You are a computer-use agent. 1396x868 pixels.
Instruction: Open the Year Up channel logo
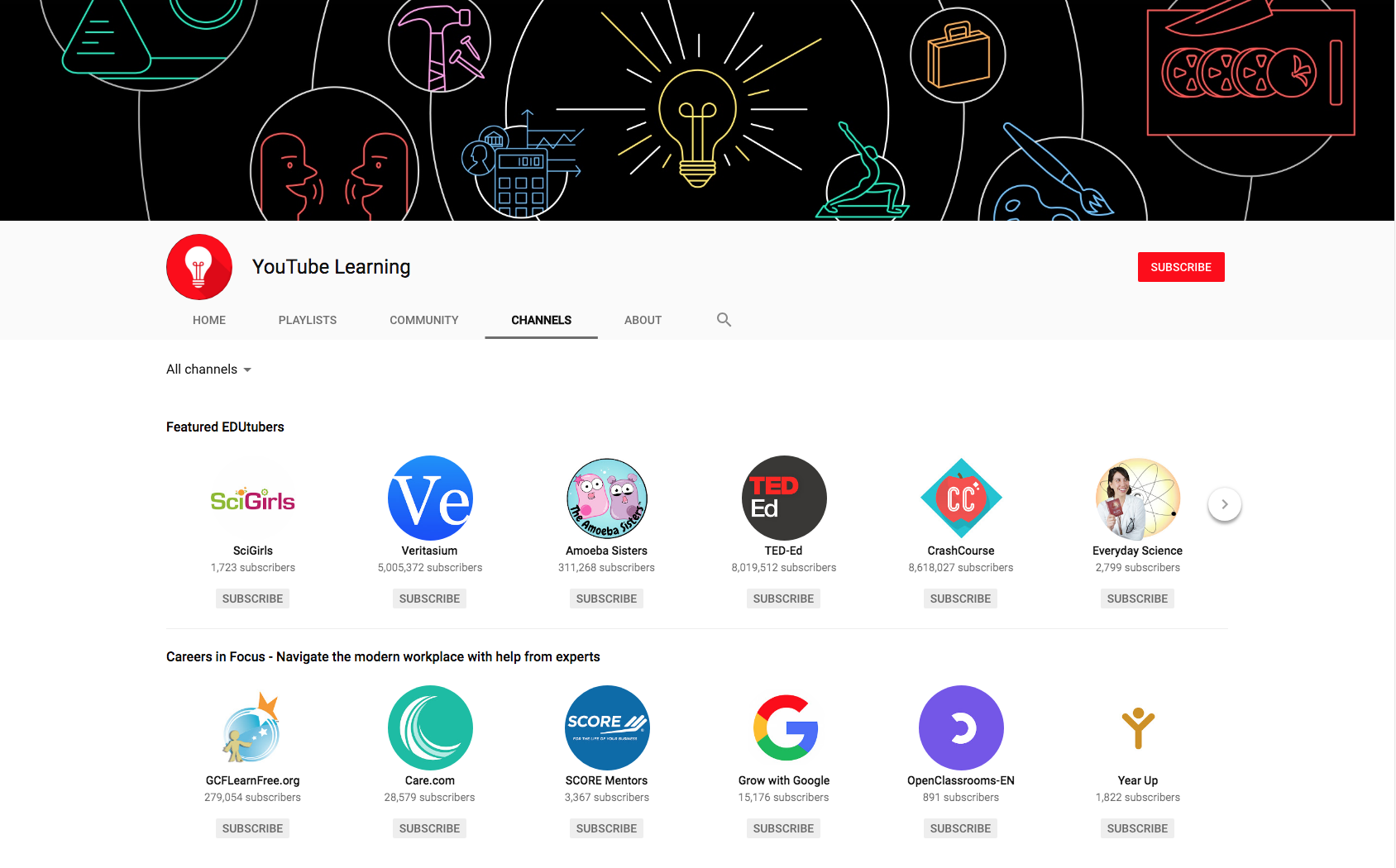pos(1138,728)
